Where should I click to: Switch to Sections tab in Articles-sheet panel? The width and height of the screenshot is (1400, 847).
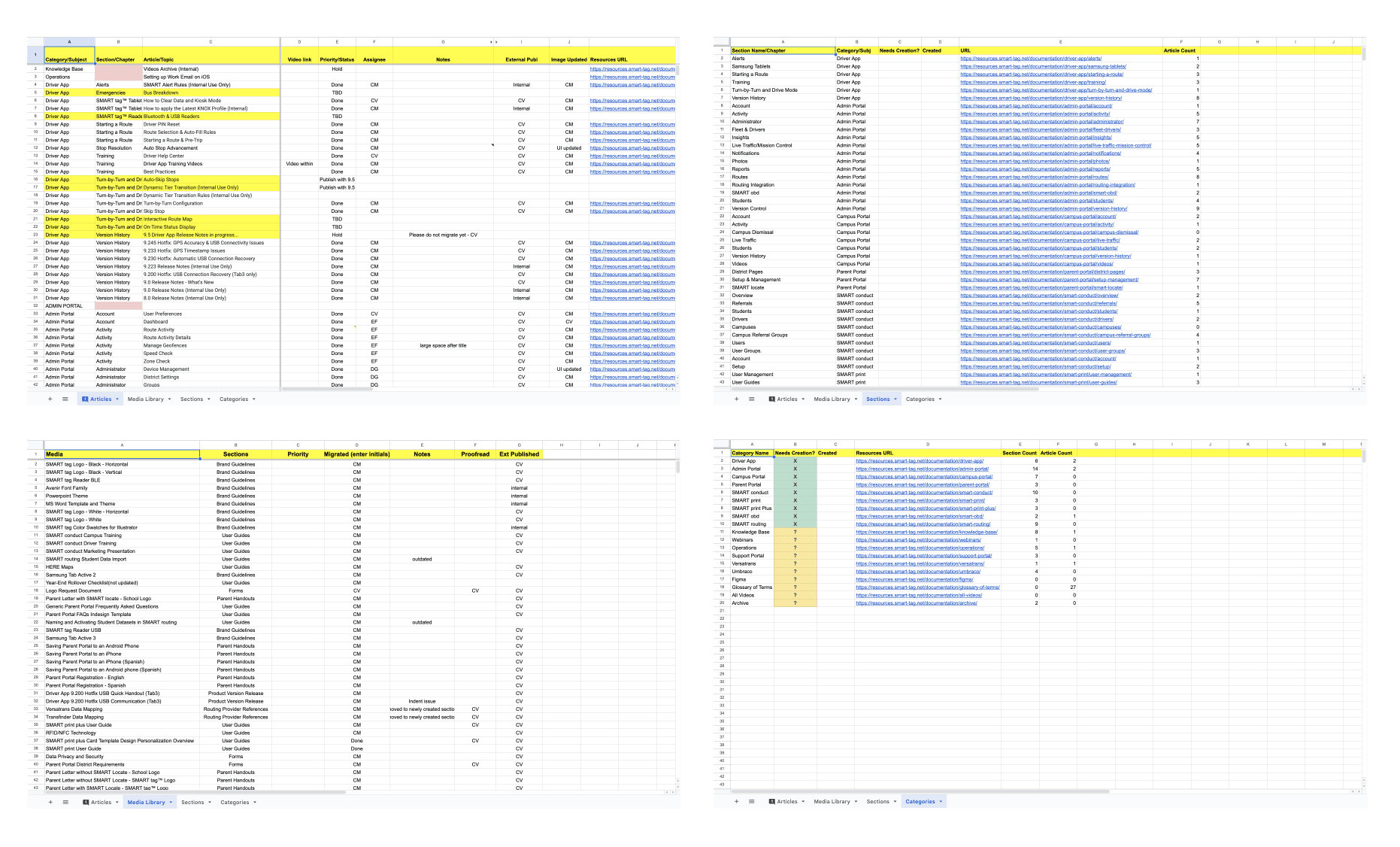[x=191, y=399]
